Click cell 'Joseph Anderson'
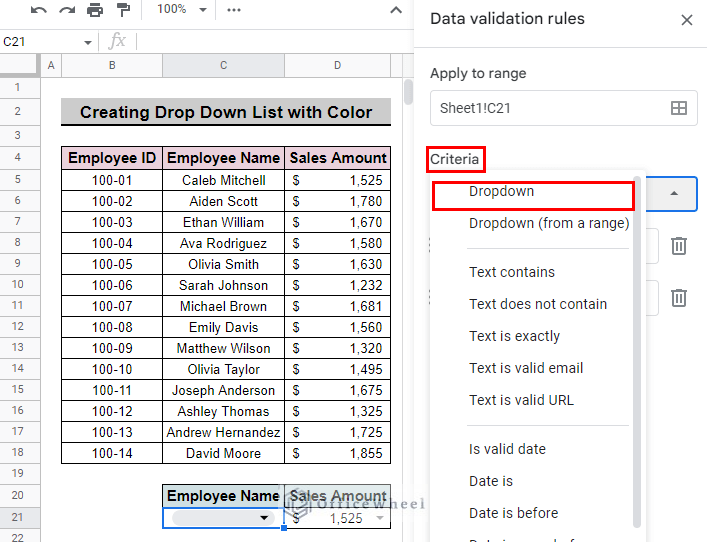 223,390
